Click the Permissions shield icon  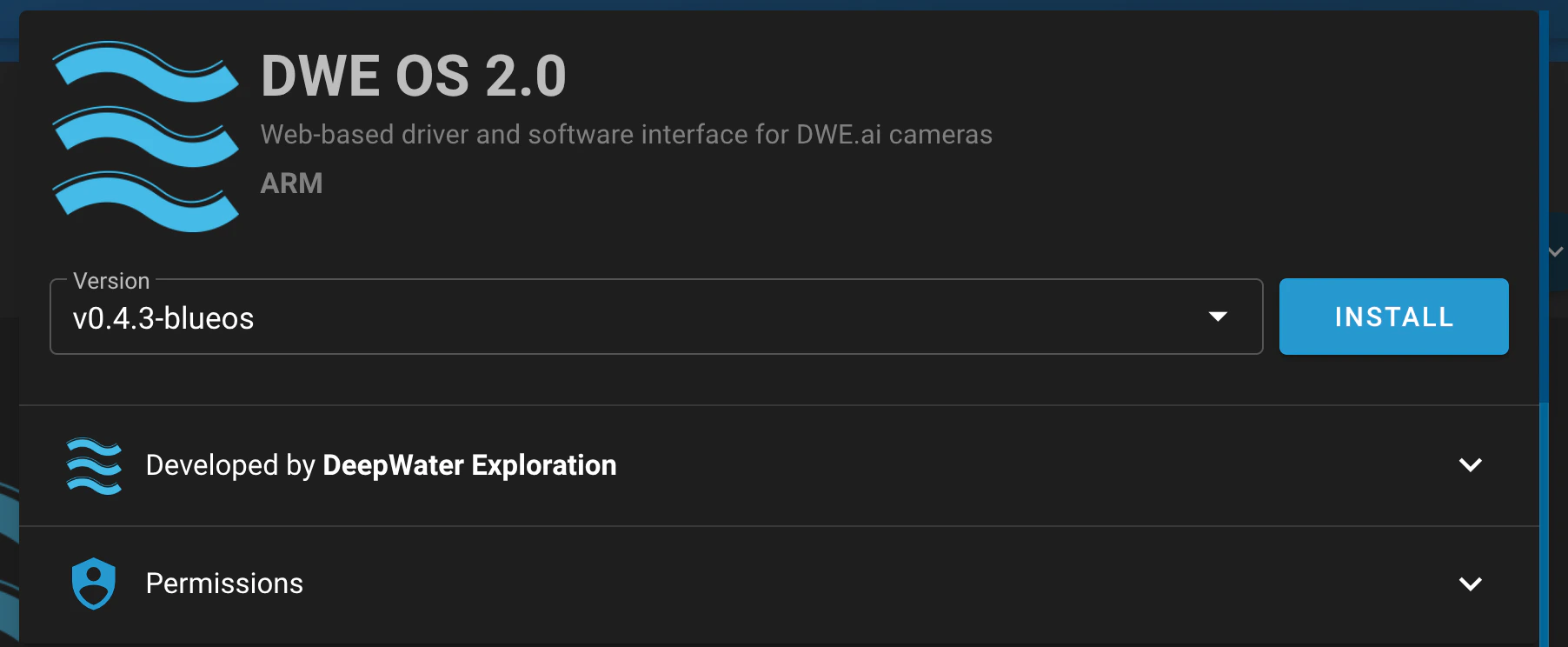click(93, 584)
